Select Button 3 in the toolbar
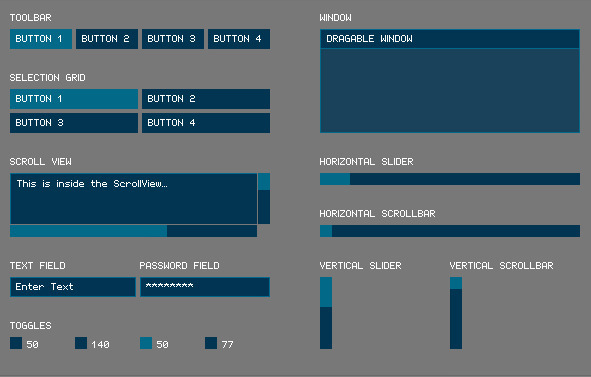Viewport: 591px width, 377px height. [173, 39]
